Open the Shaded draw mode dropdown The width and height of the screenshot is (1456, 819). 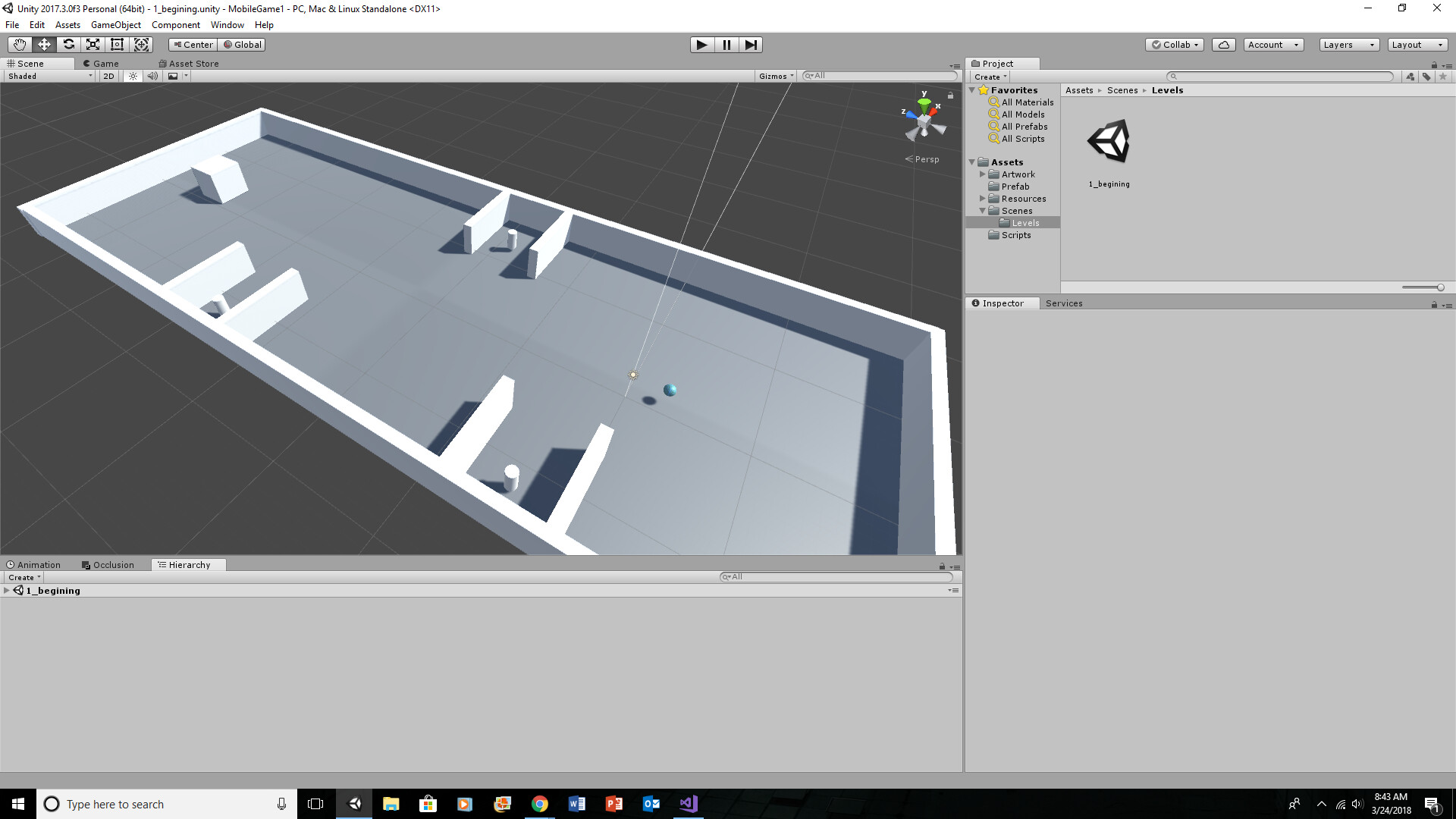[x=49, y=76]
